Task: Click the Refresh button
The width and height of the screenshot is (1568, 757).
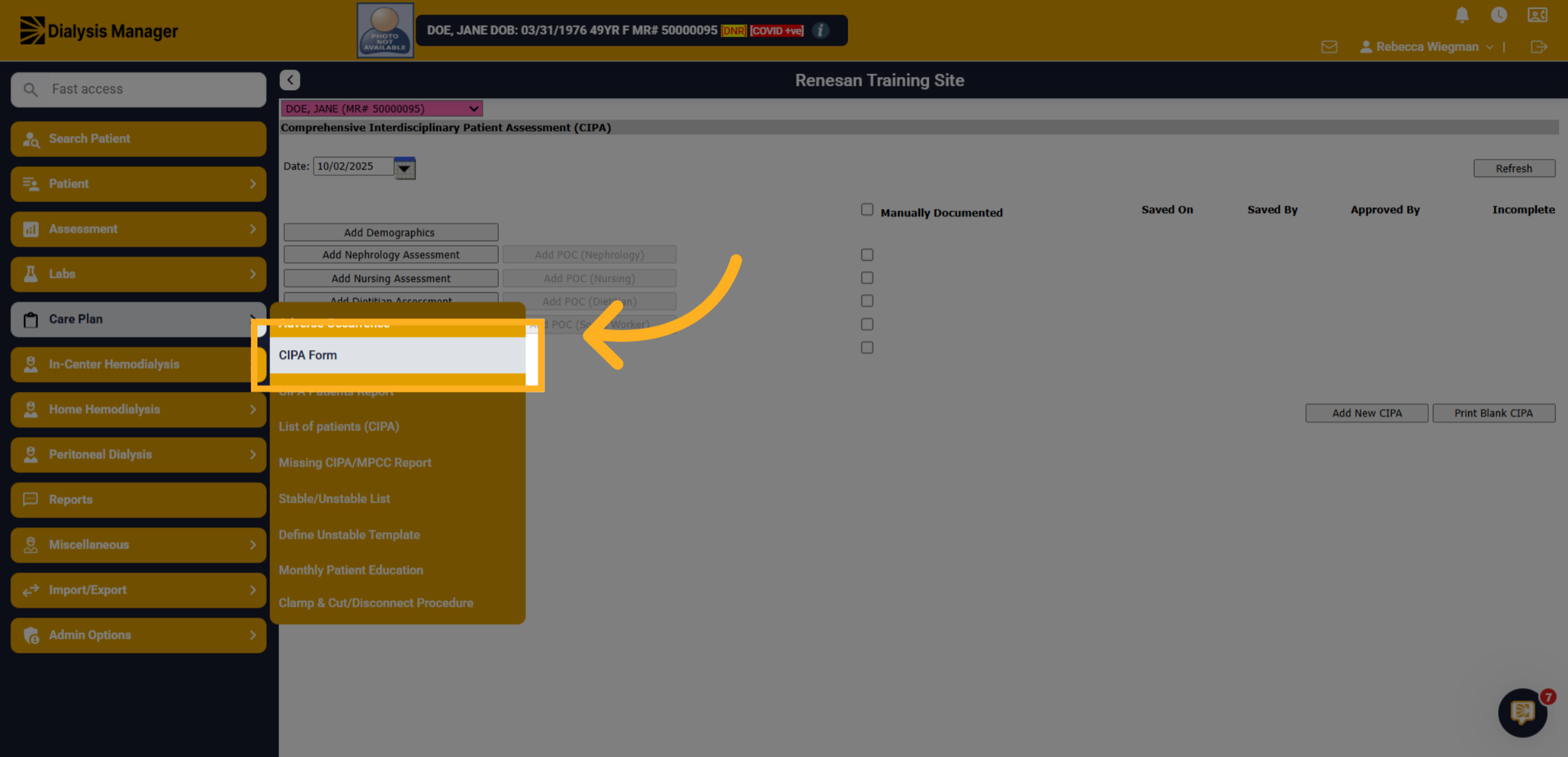Action: click(x=1514, y=168)
